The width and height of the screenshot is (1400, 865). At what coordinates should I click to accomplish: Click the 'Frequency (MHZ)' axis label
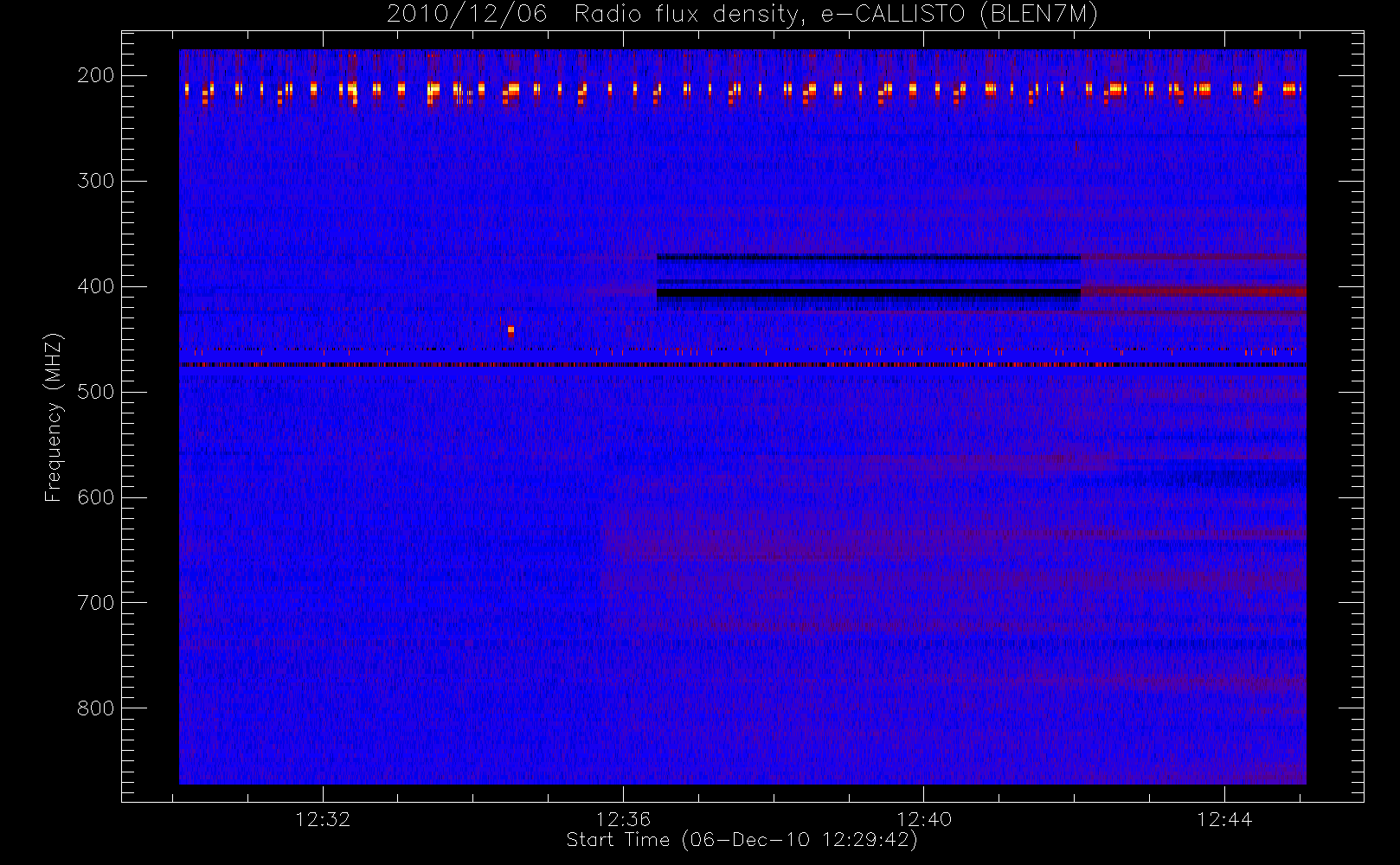tap(54, 417)
